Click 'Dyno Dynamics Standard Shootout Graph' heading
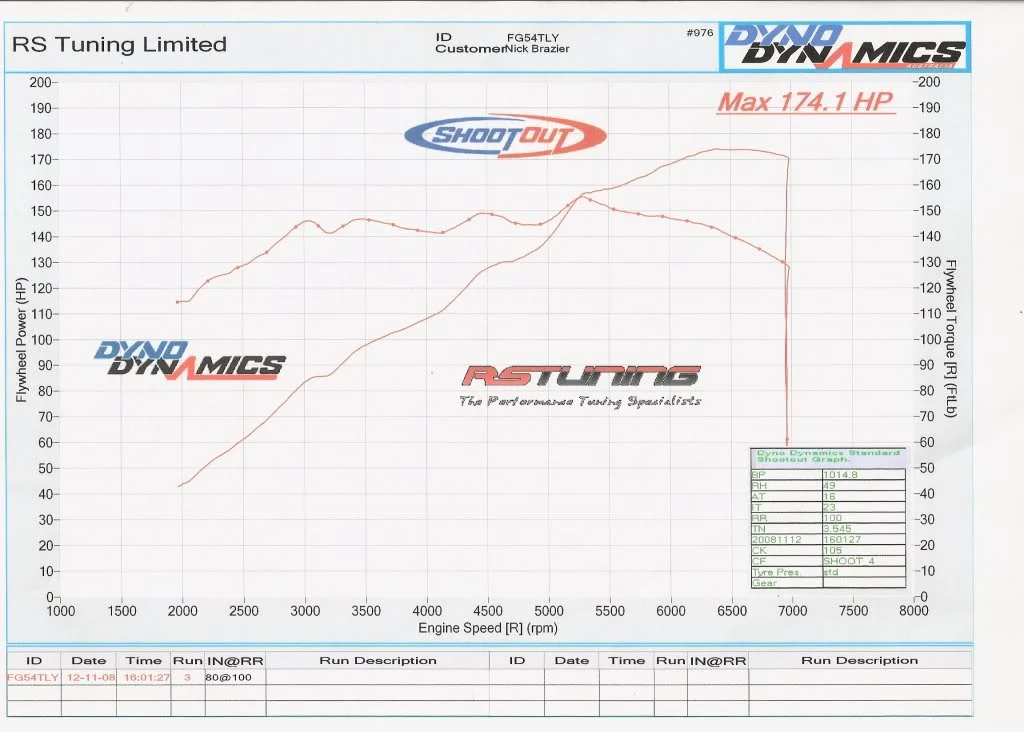The image size is (1024, 732). 828,456
